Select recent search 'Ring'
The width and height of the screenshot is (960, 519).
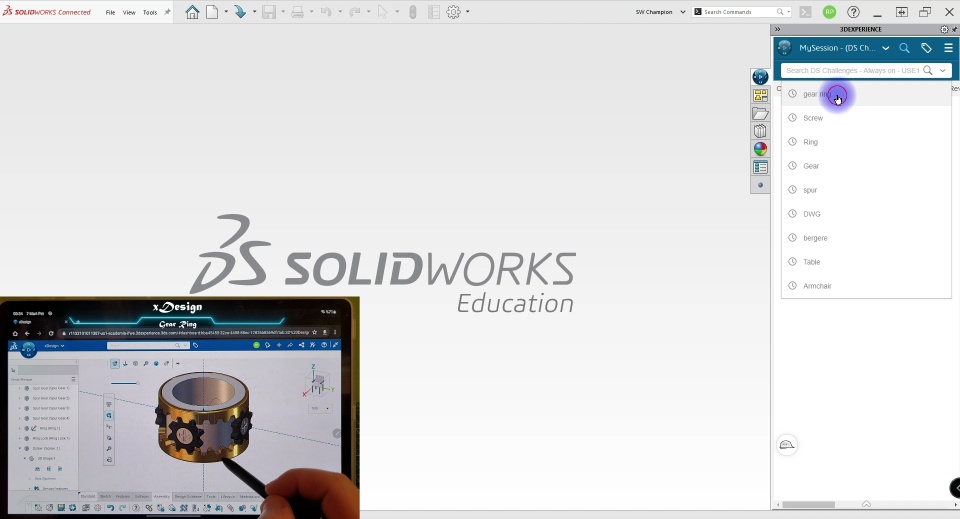point(866,142)
